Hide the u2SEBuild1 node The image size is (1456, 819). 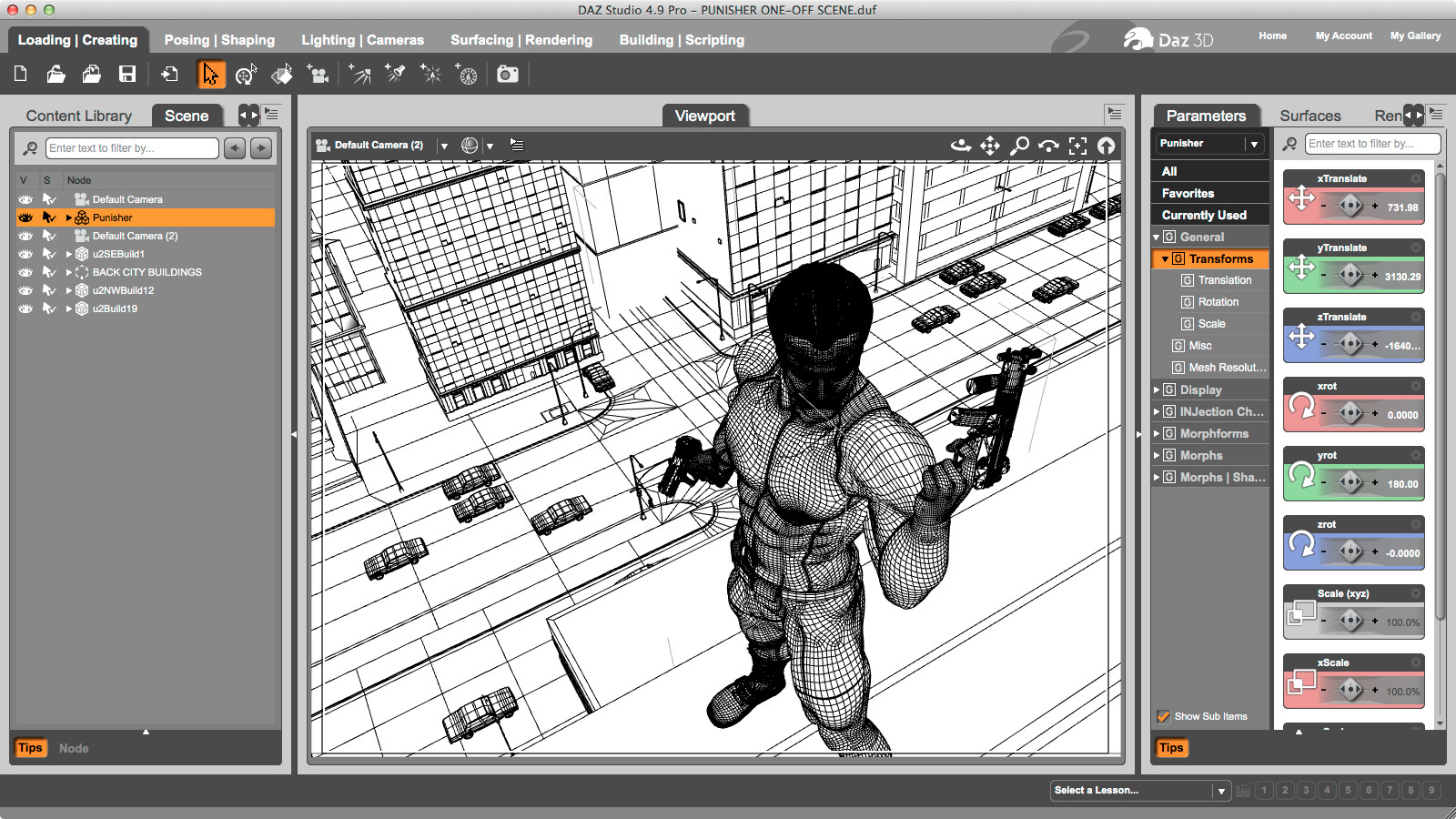pos(25,254)
